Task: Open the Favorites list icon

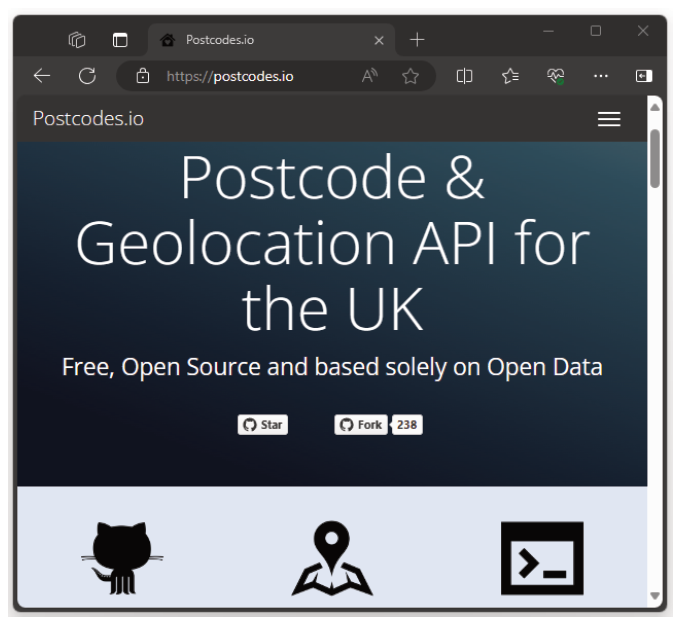Action: 510,76
